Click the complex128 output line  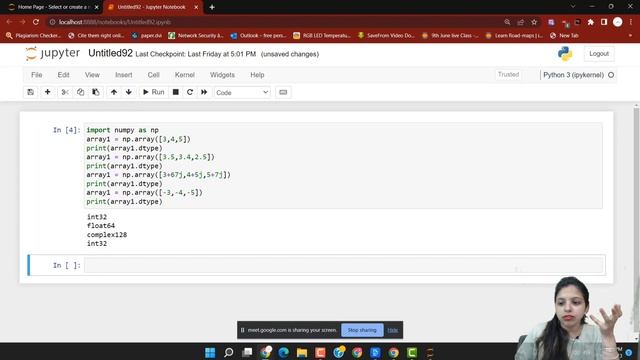107,235
